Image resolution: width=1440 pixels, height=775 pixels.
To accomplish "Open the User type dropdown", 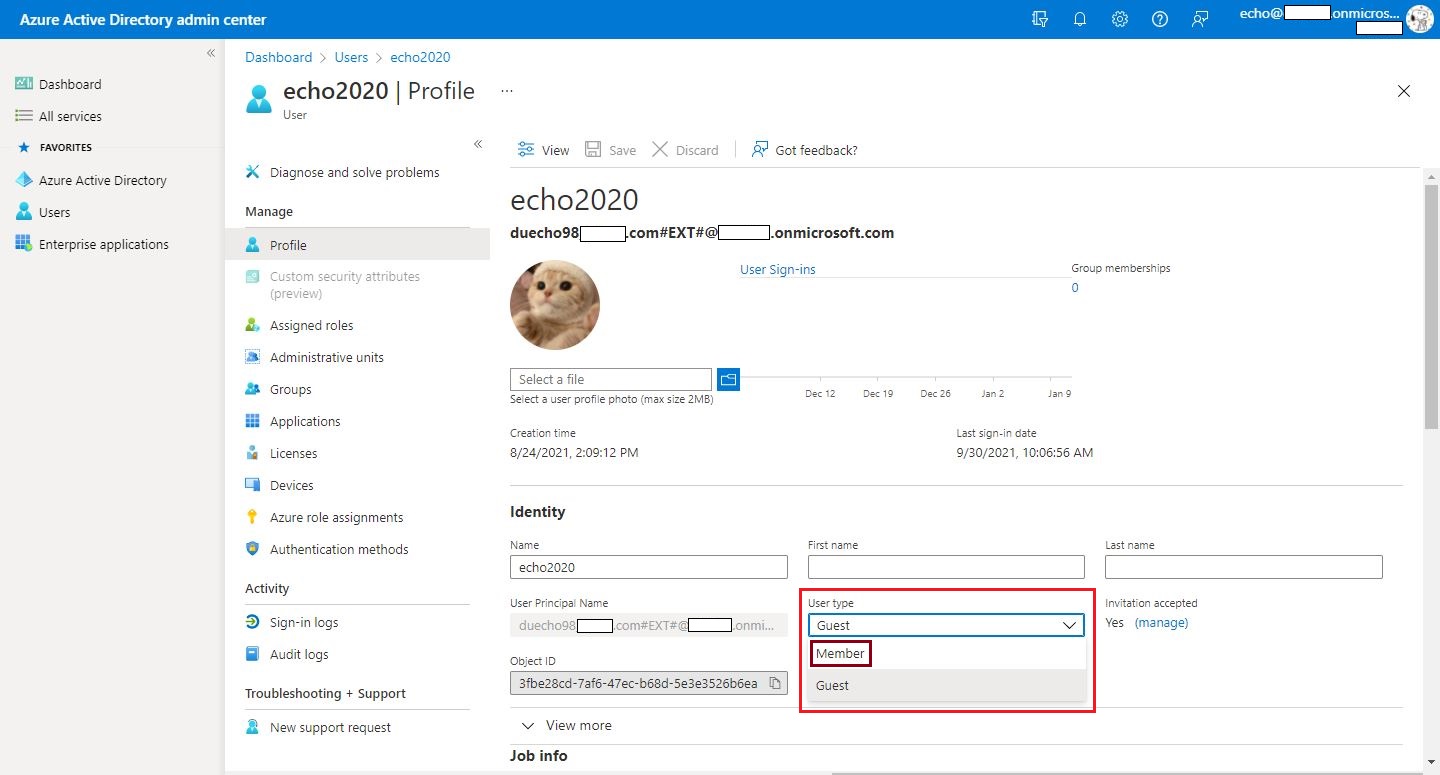I will 946,625.
